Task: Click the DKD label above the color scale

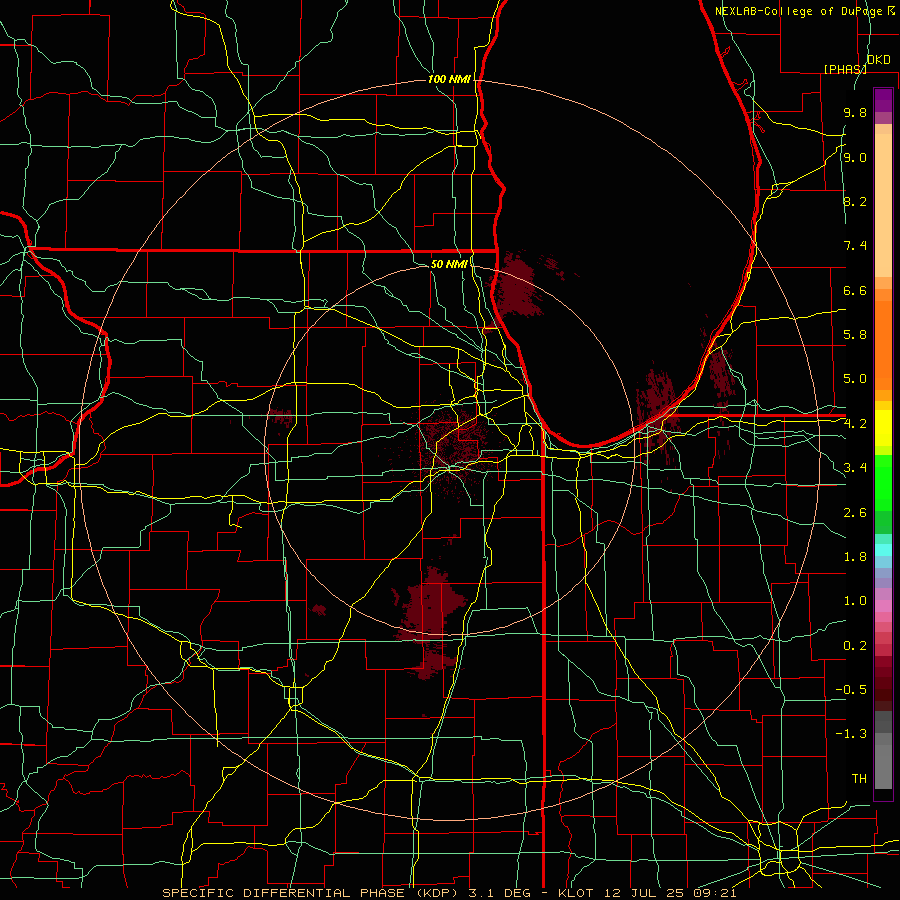Action: pyautogui.click(x=878, y=60)
